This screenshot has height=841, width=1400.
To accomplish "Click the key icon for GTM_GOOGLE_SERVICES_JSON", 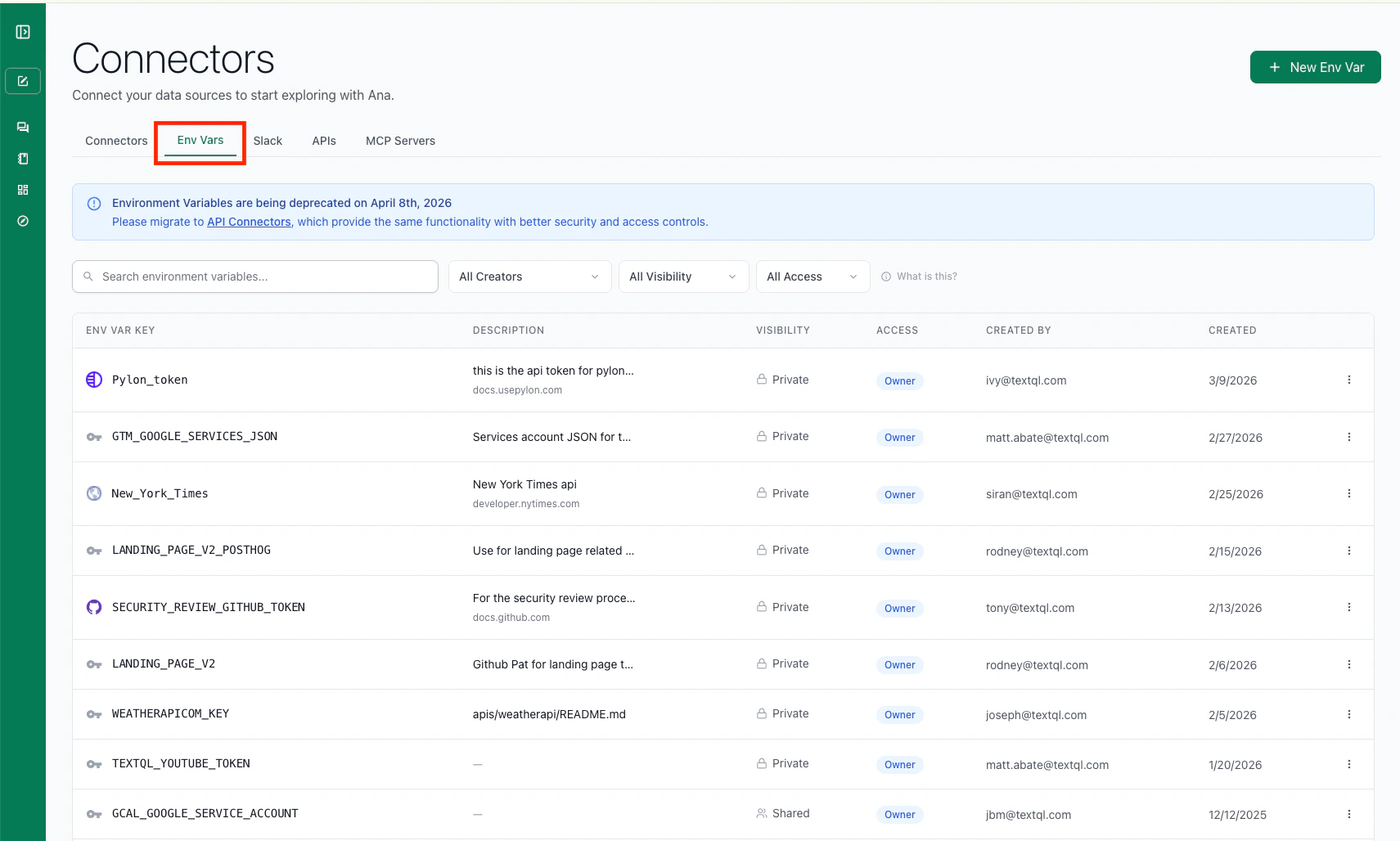I will coord(94,437).
